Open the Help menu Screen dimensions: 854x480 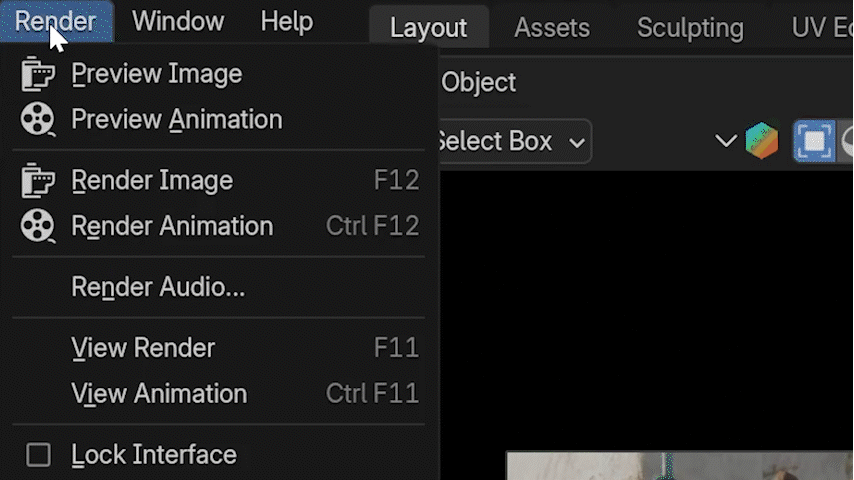(x=286, y=21)
